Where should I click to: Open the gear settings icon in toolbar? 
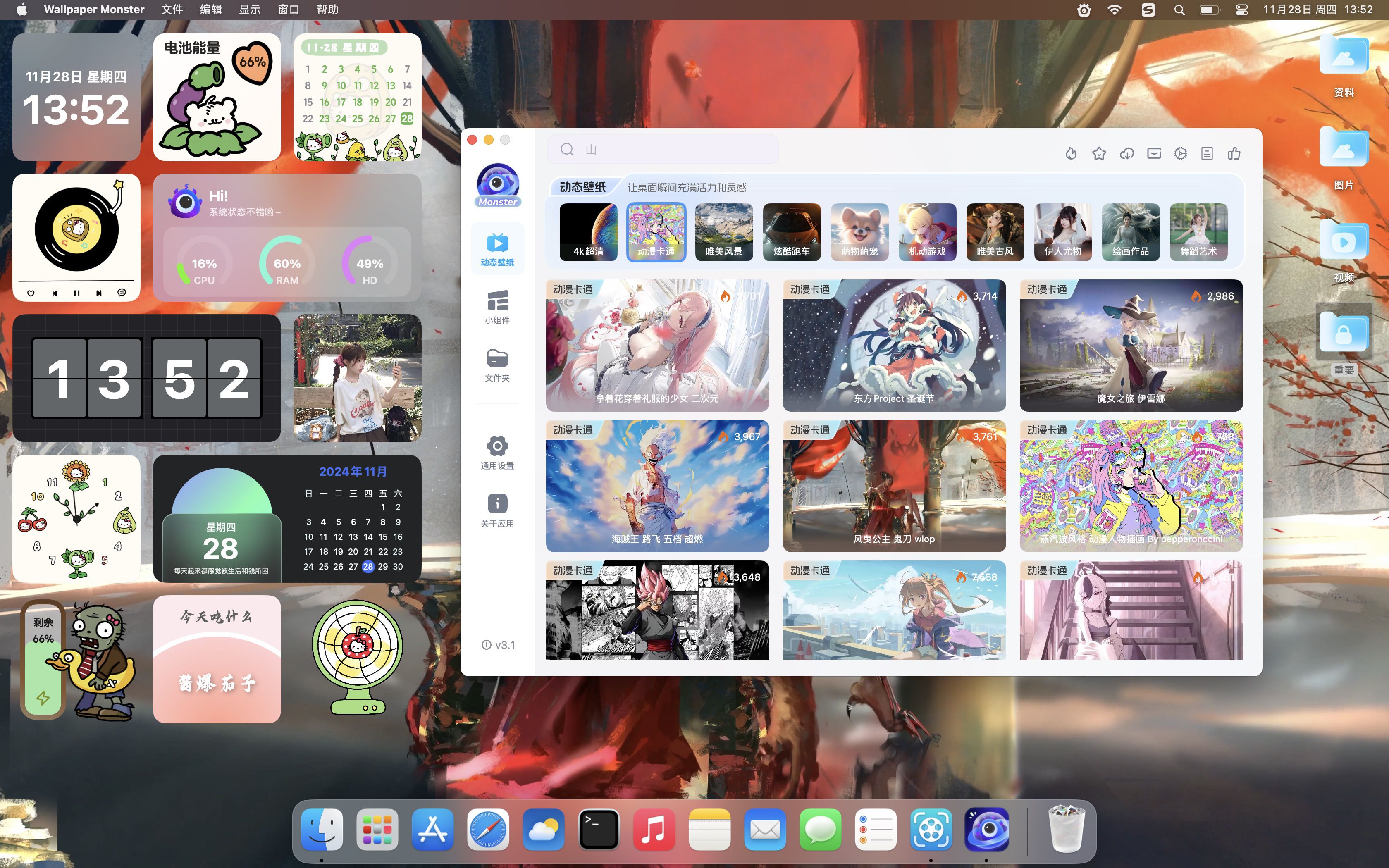pos(1181,153)
